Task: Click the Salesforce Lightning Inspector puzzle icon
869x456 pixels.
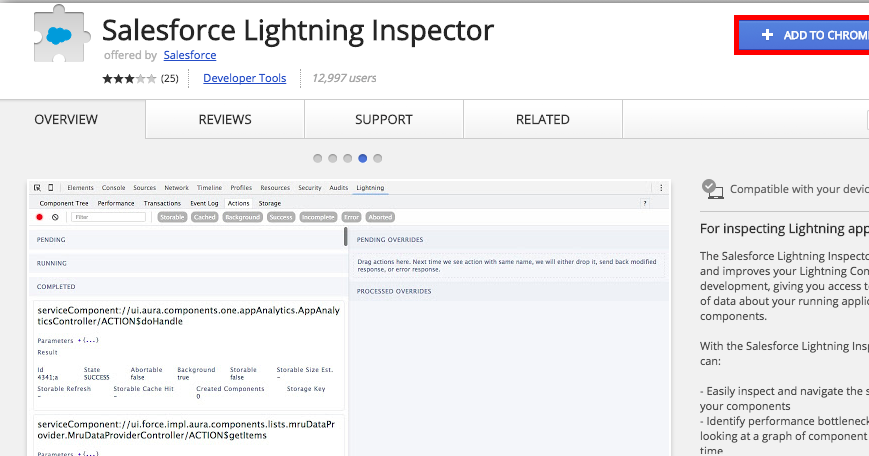Action: (x=62, y=33)
